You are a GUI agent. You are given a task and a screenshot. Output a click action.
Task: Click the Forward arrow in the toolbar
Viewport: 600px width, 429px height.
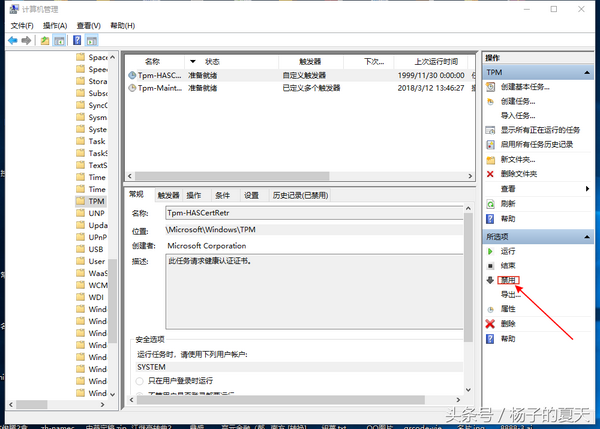pyautogui.click(x=26, y=40)
